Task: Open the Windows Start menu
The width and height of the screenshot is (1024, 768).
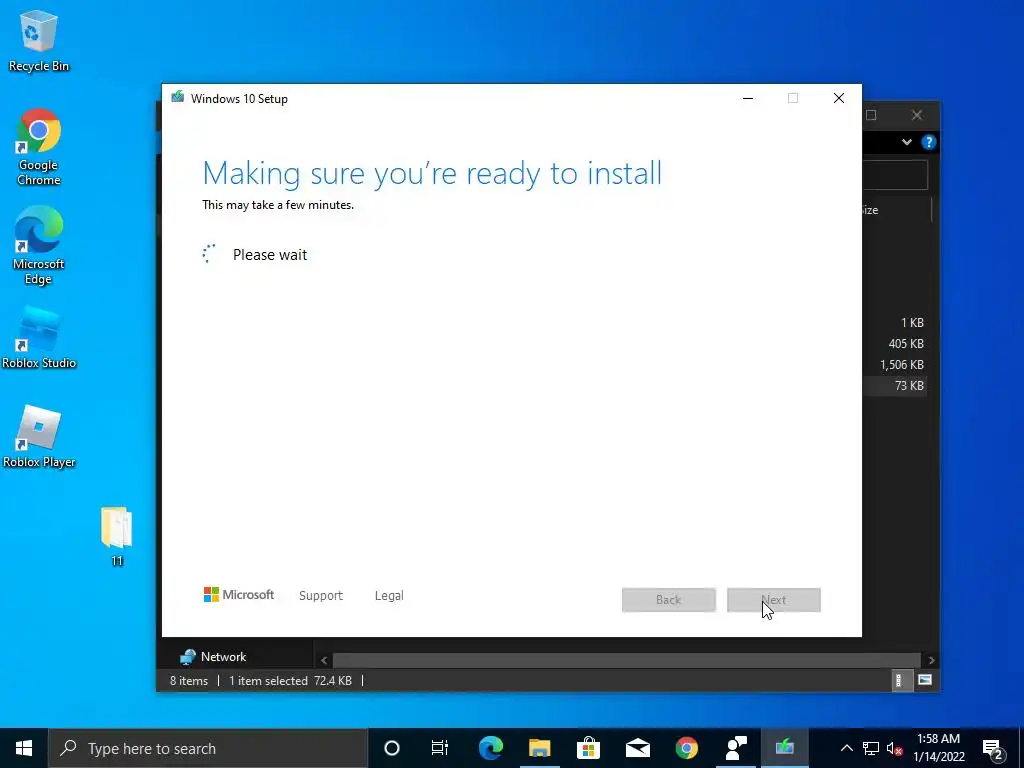Action: (x=24, y=748)
